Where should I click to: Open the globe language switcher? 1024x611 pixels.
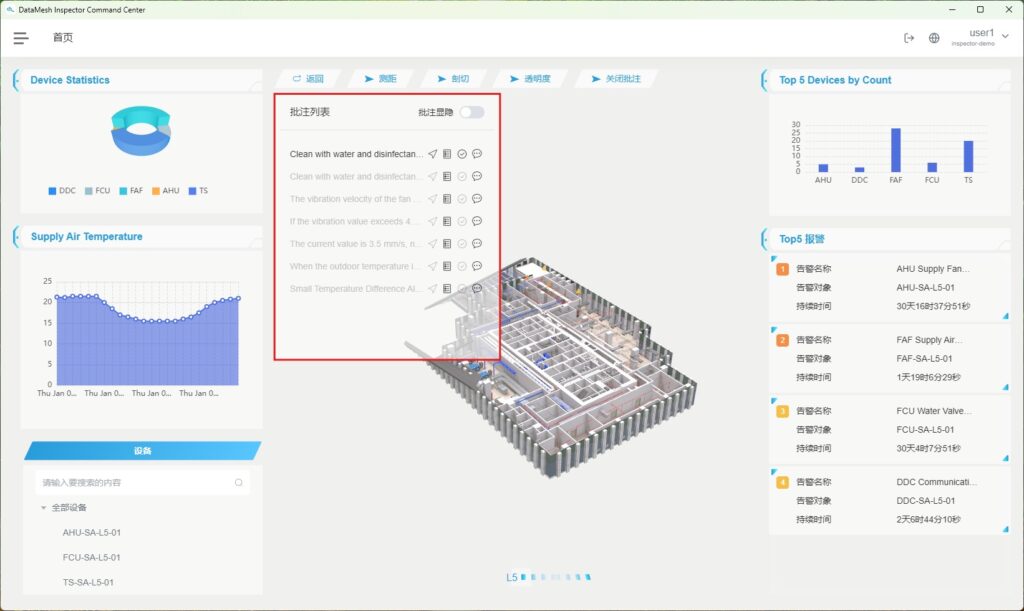coord(934,38)
